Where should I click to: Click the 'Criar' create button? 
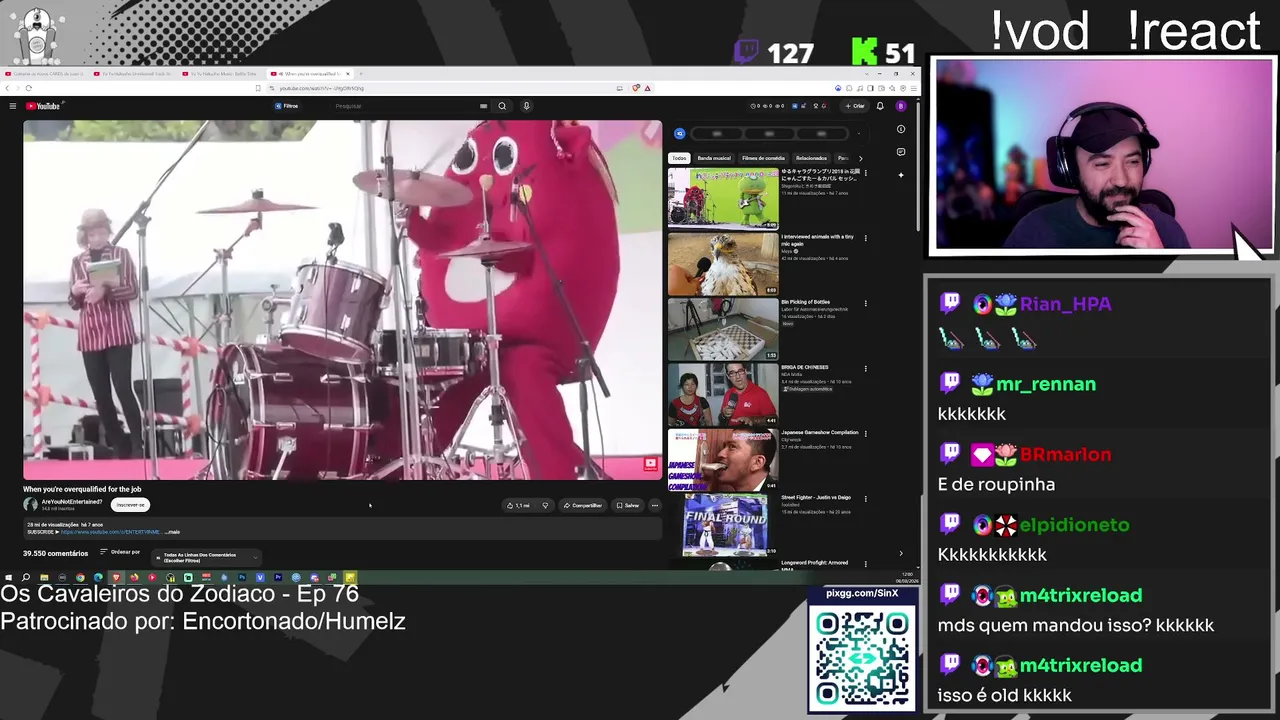[855, 106]
